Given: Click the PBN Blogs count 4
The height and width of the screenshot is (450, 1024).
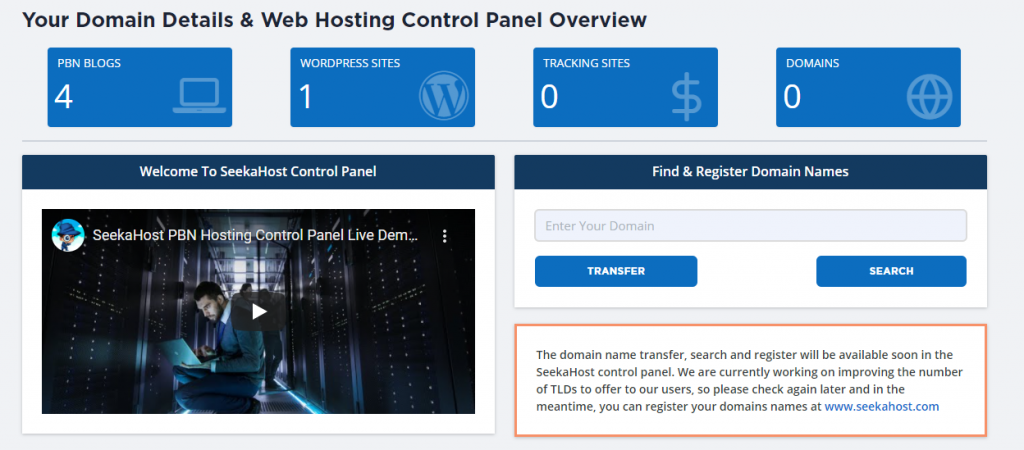Looking at the screenshot, I should point(64,97).
